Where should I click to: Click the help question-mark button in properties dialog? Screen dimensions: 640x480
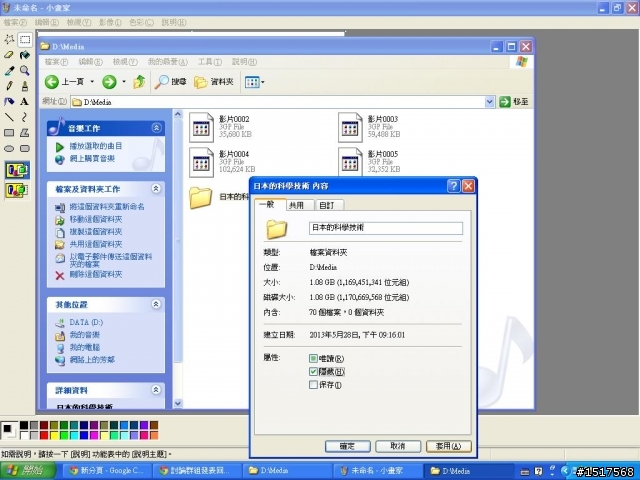[x=453, y=186]
